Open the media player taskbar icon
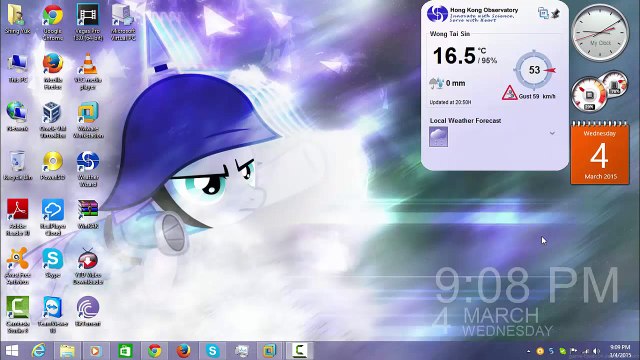The height and width of the screenshot is (360, 640). click(96, 351)
